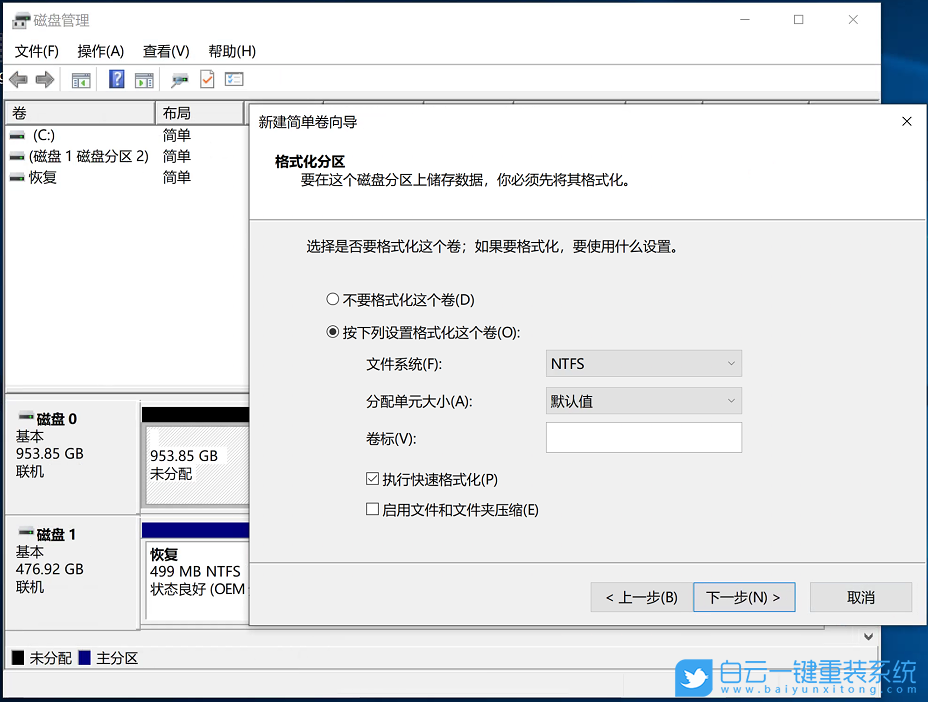Select 不要格式化这个卷 radio button
The height and width of the screenshot is (702, 928).
331,298
